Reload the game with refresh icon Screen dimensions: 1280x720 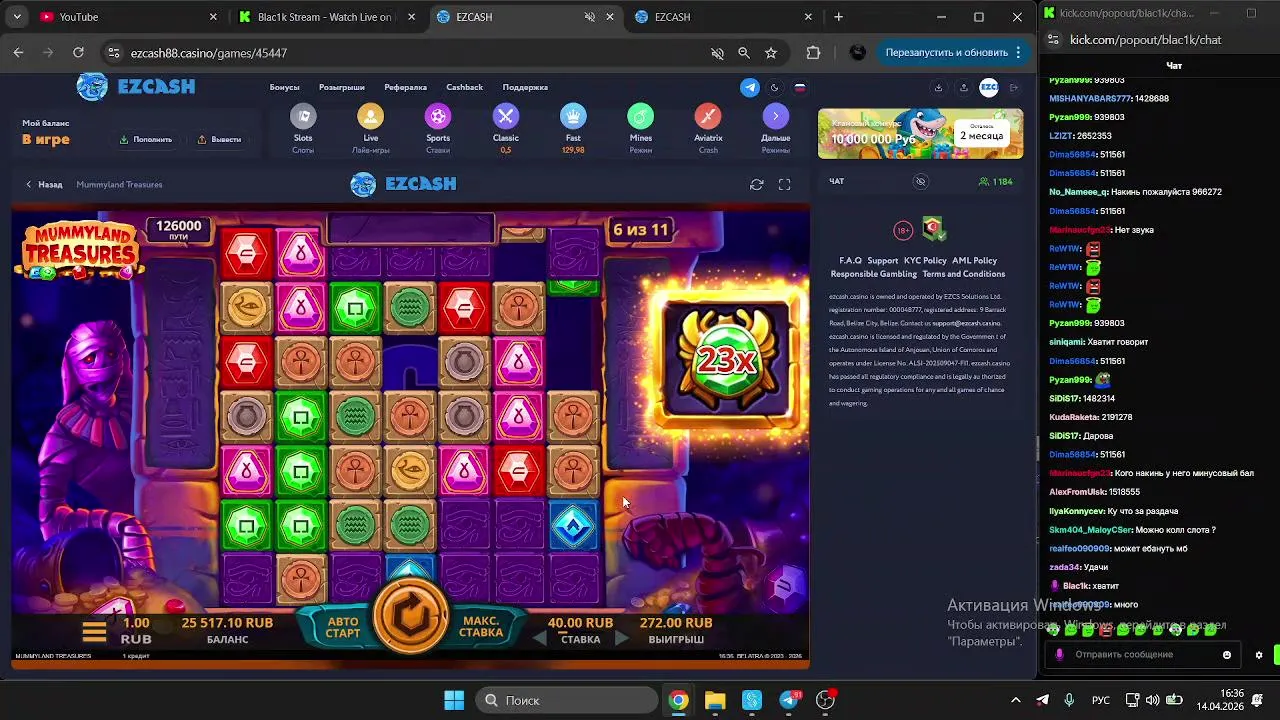[x=757, y=184]
